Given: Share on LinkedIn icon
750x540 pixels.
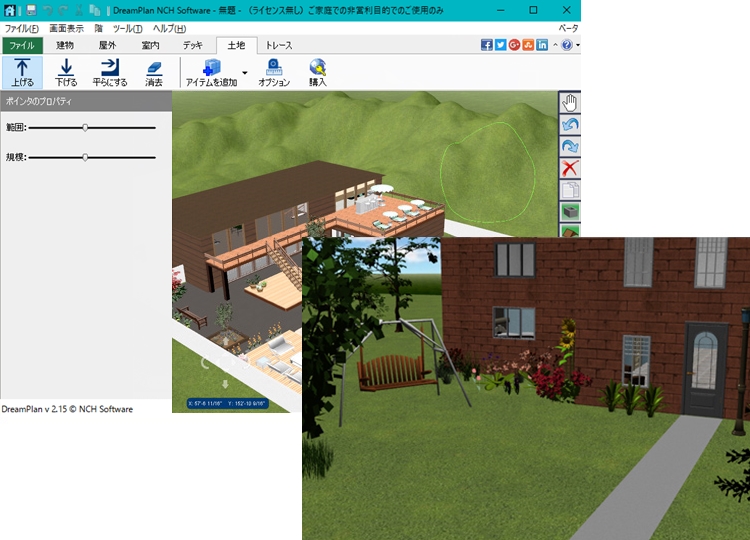Looking at the screenshot, I should pos(542,45).
